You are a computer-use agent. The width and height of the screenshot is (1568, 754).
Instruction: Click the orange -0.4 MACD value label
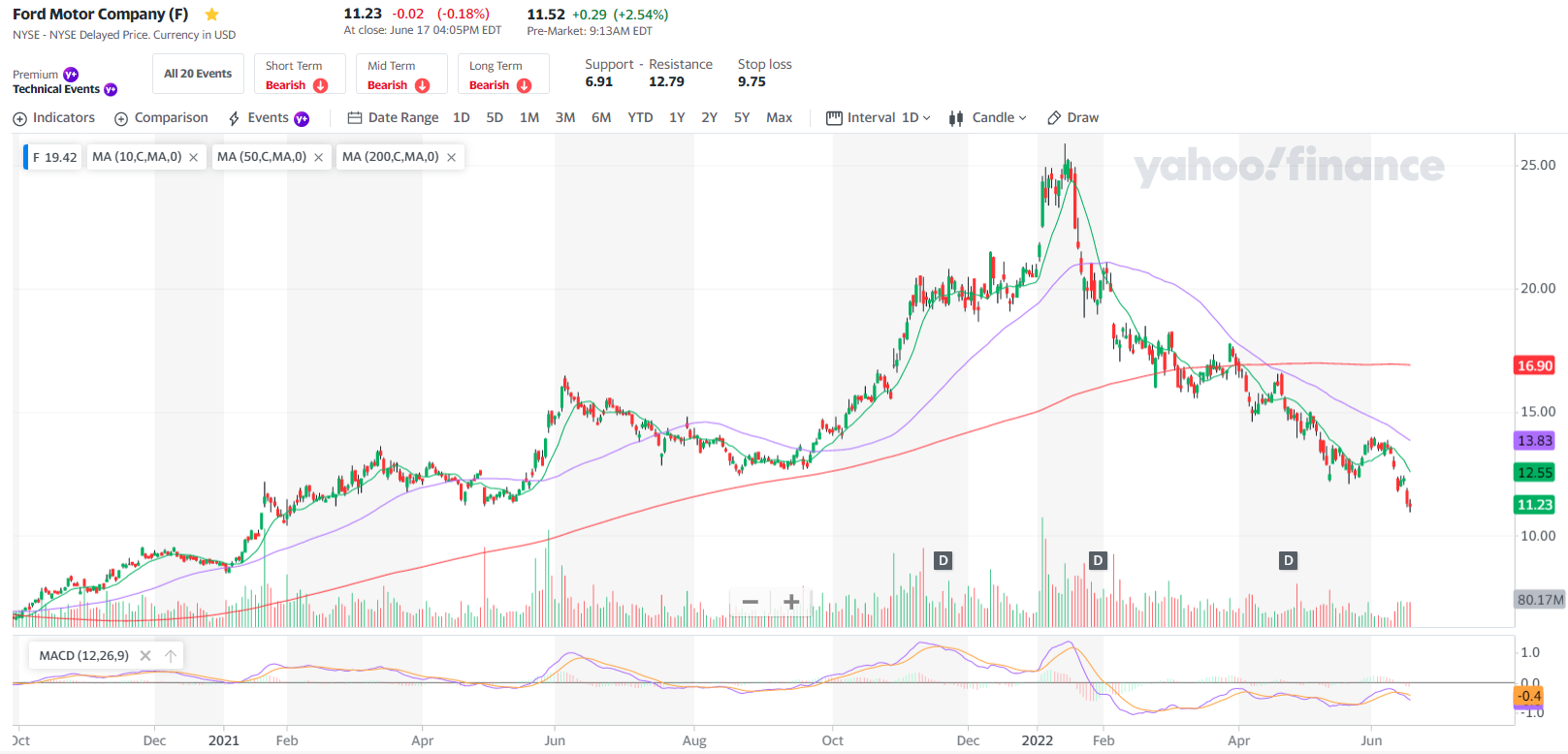[1529, 696]
